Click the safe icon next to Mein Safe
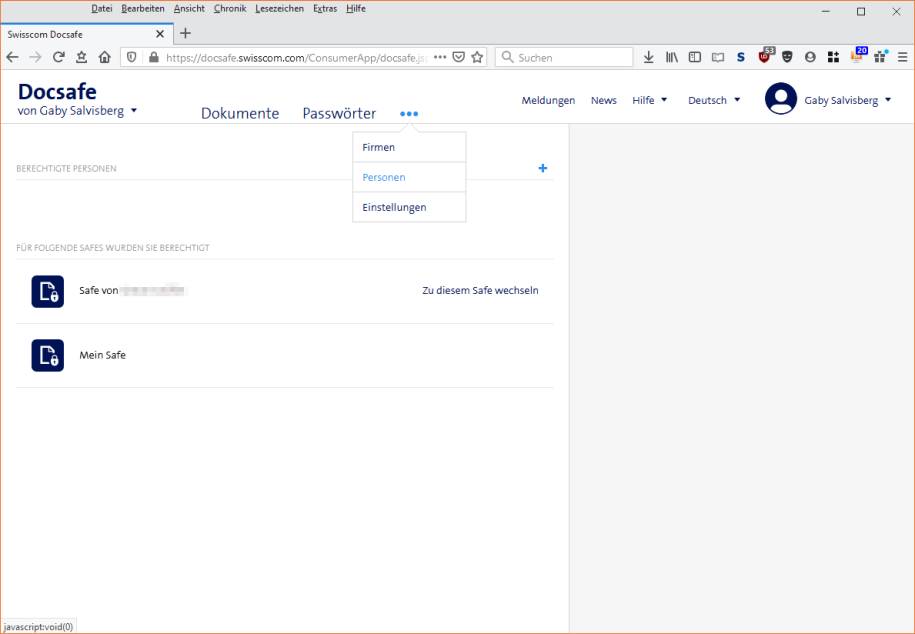This screenshot has width=915, height=634. 48,355
